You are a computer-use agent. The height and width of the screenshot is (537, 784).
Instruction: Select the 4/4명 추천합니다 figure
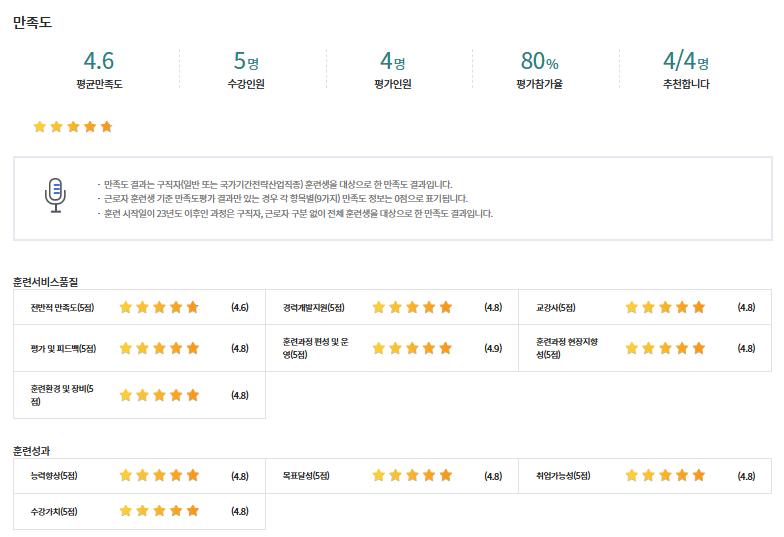tap(686, 61)
